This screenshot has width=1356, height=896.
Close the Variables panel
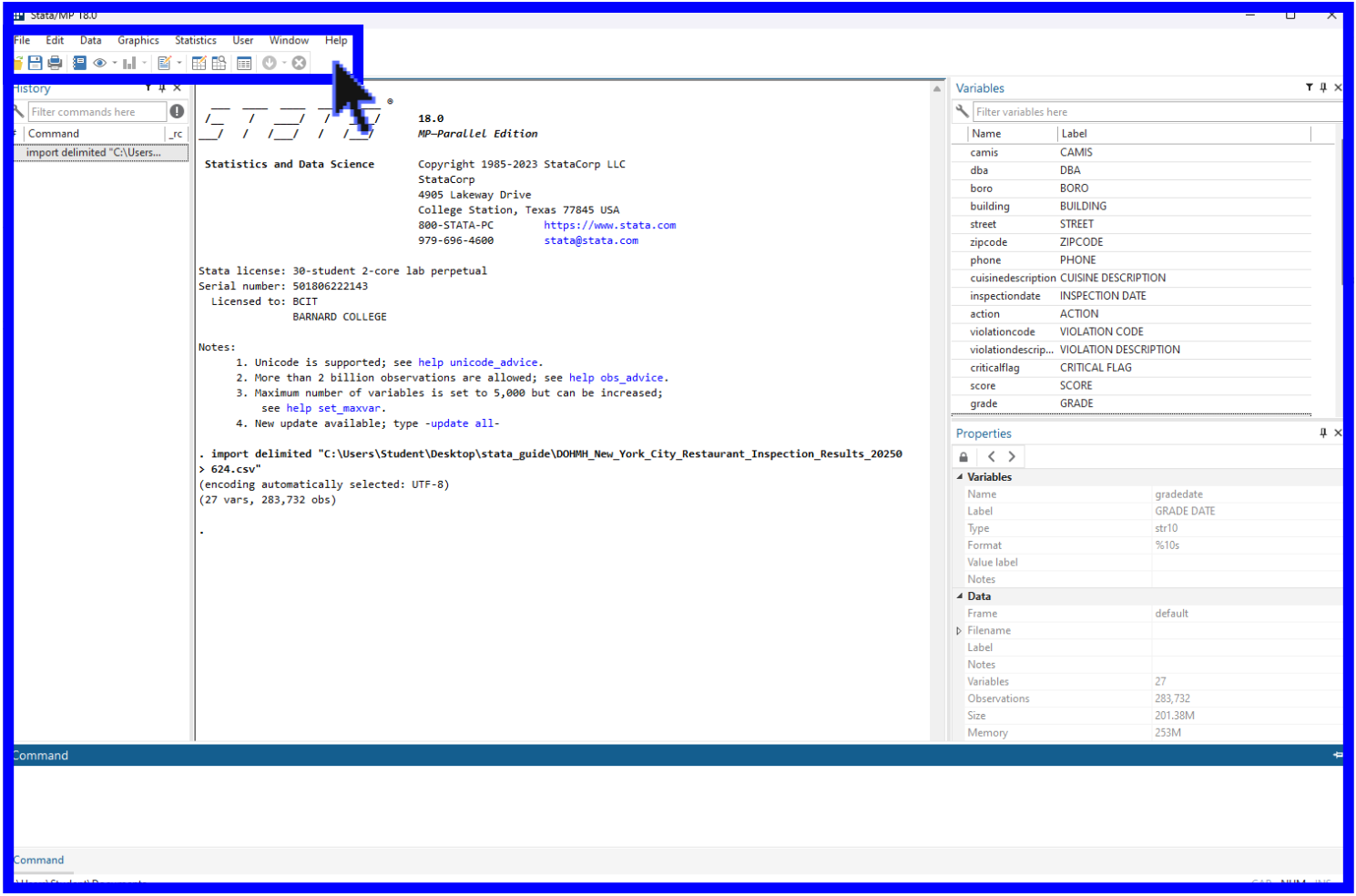pyautogui.click(x=1338, y=87)
